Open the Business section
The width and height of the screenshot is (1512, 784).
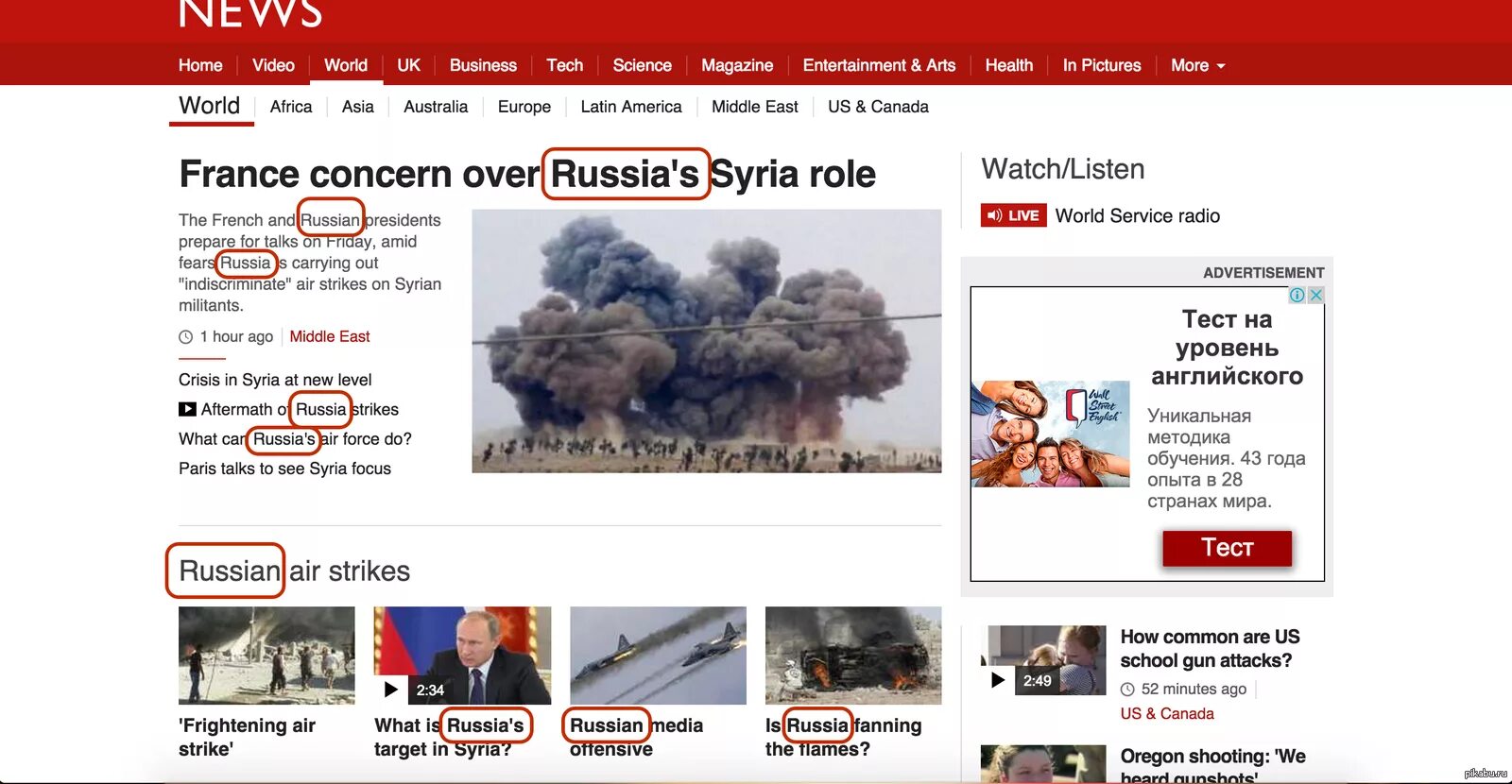(483, 65)
